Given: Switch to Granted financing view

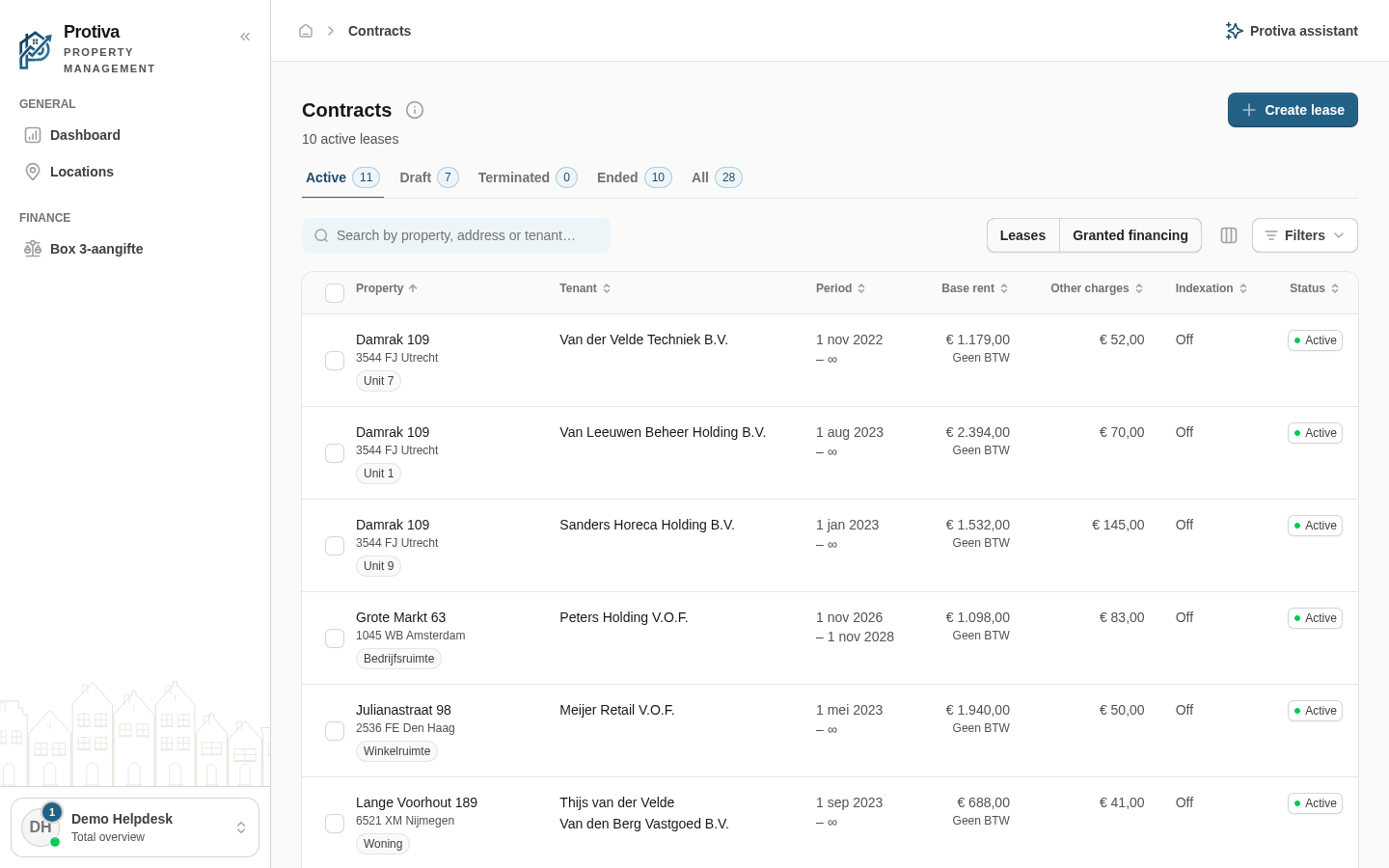Looking at the screenshot, I should (1130, 235).
